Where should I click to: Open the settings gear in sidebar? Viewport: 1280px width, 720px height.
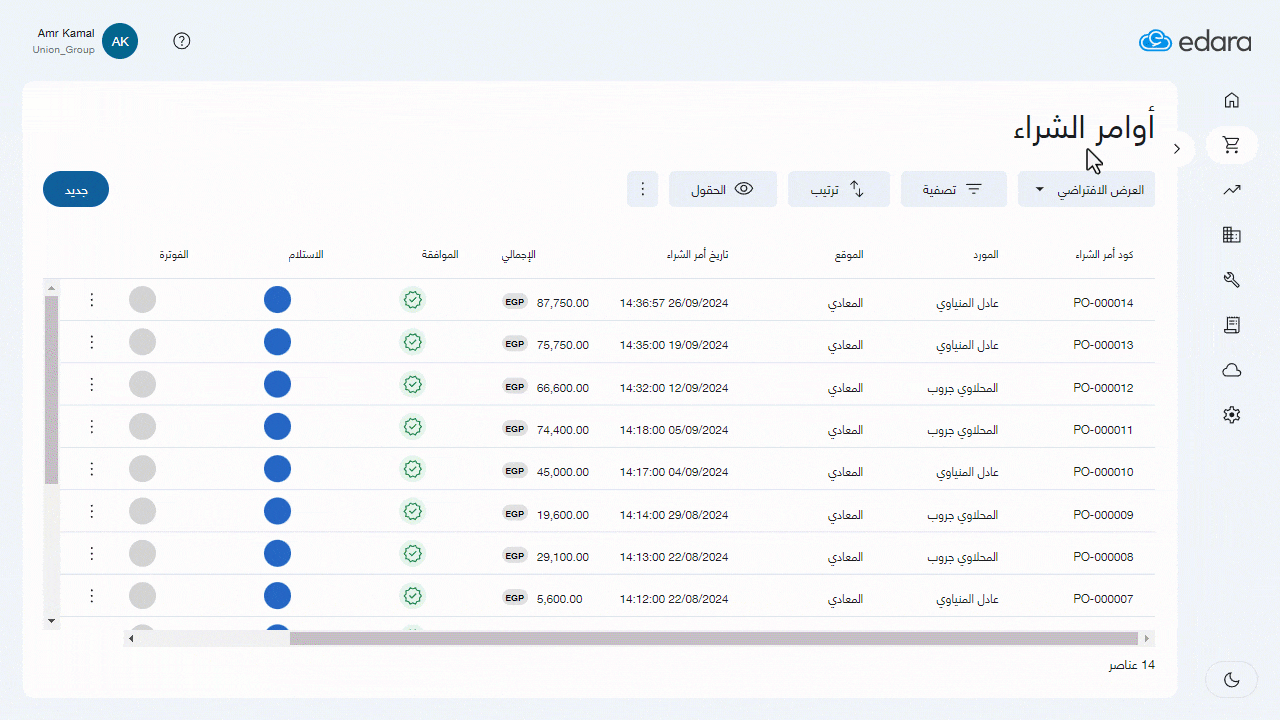1232,415
